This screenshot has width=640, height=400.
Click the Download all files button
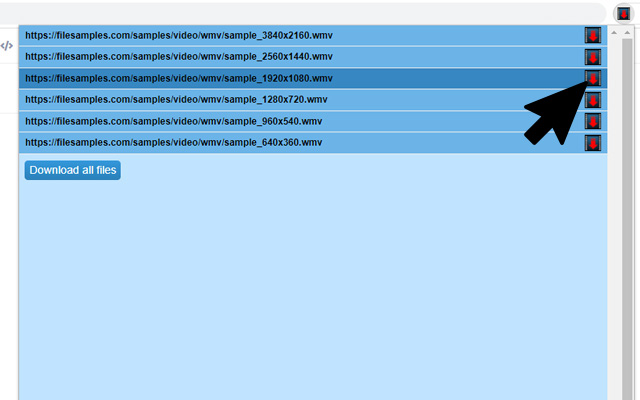click(x=73, y=170)
